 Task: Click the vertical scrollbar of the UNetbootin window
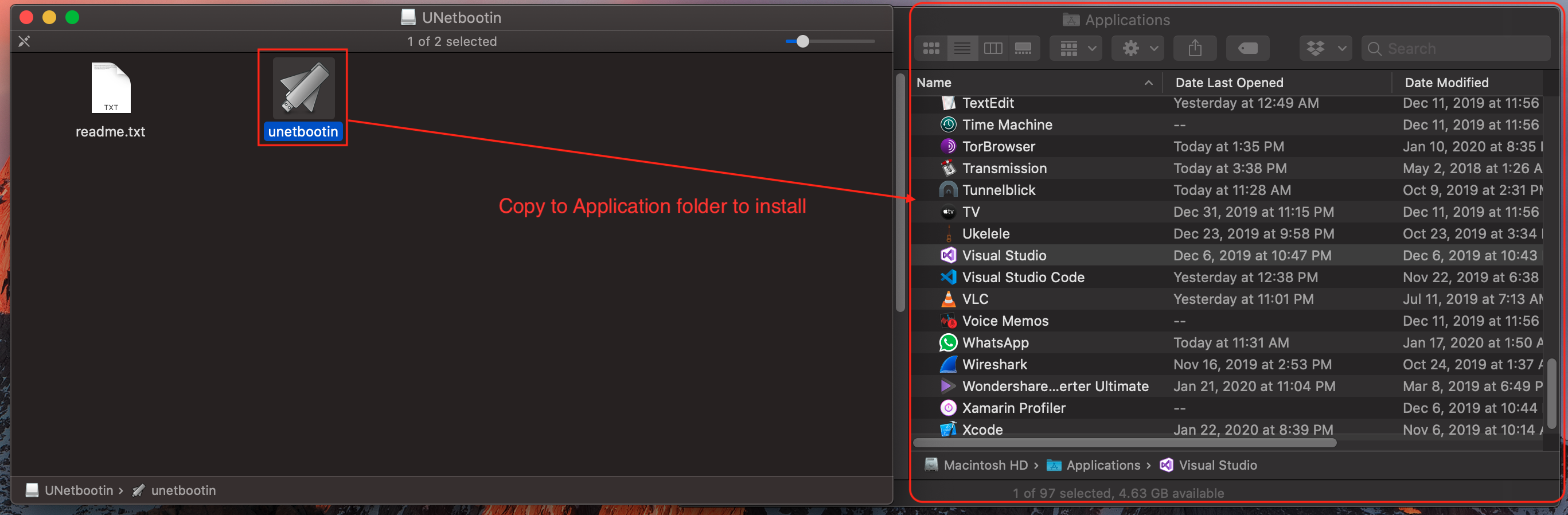[900, 192]
